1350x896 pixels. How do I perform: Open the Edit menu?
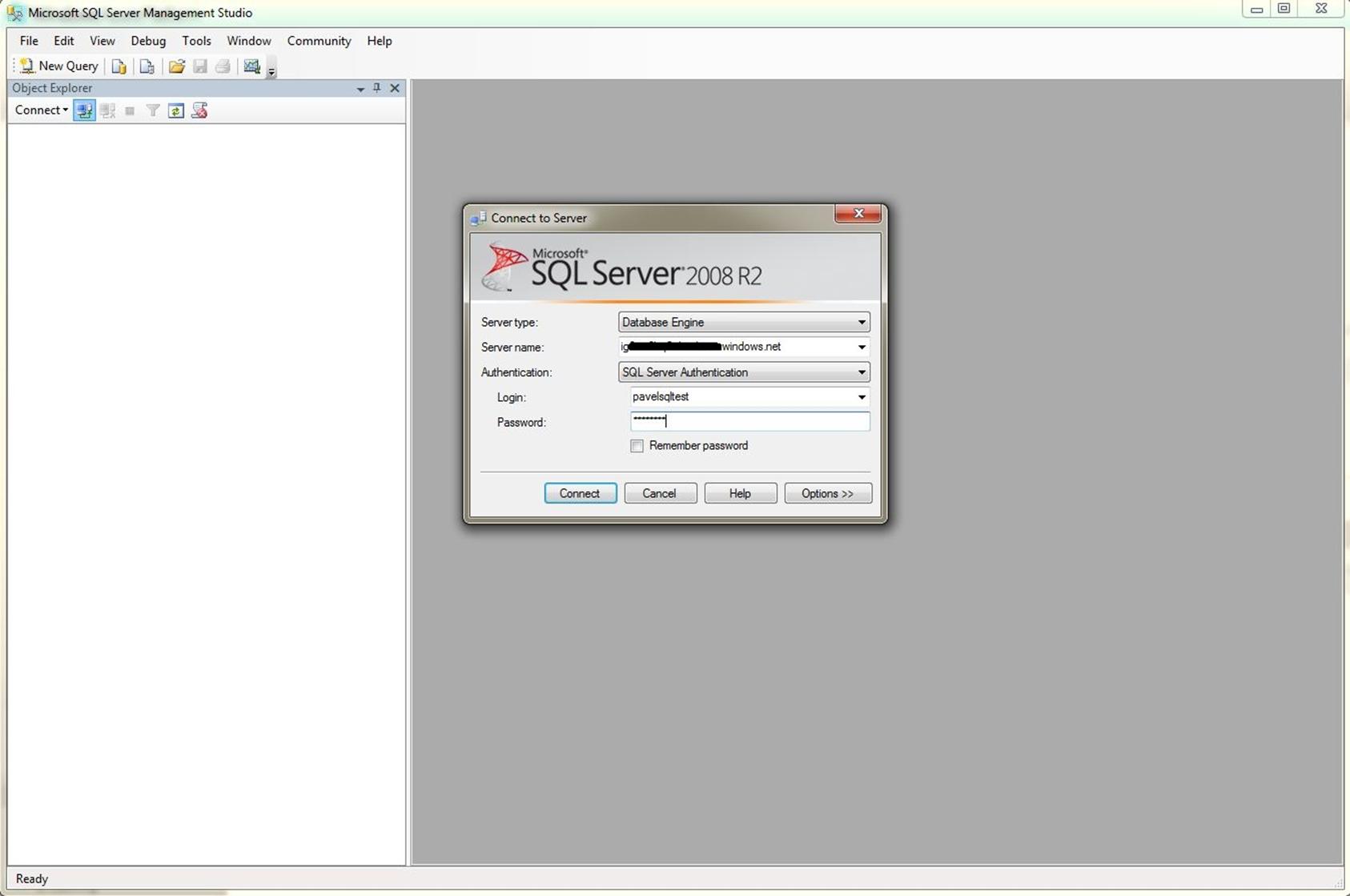coord(64,41)
